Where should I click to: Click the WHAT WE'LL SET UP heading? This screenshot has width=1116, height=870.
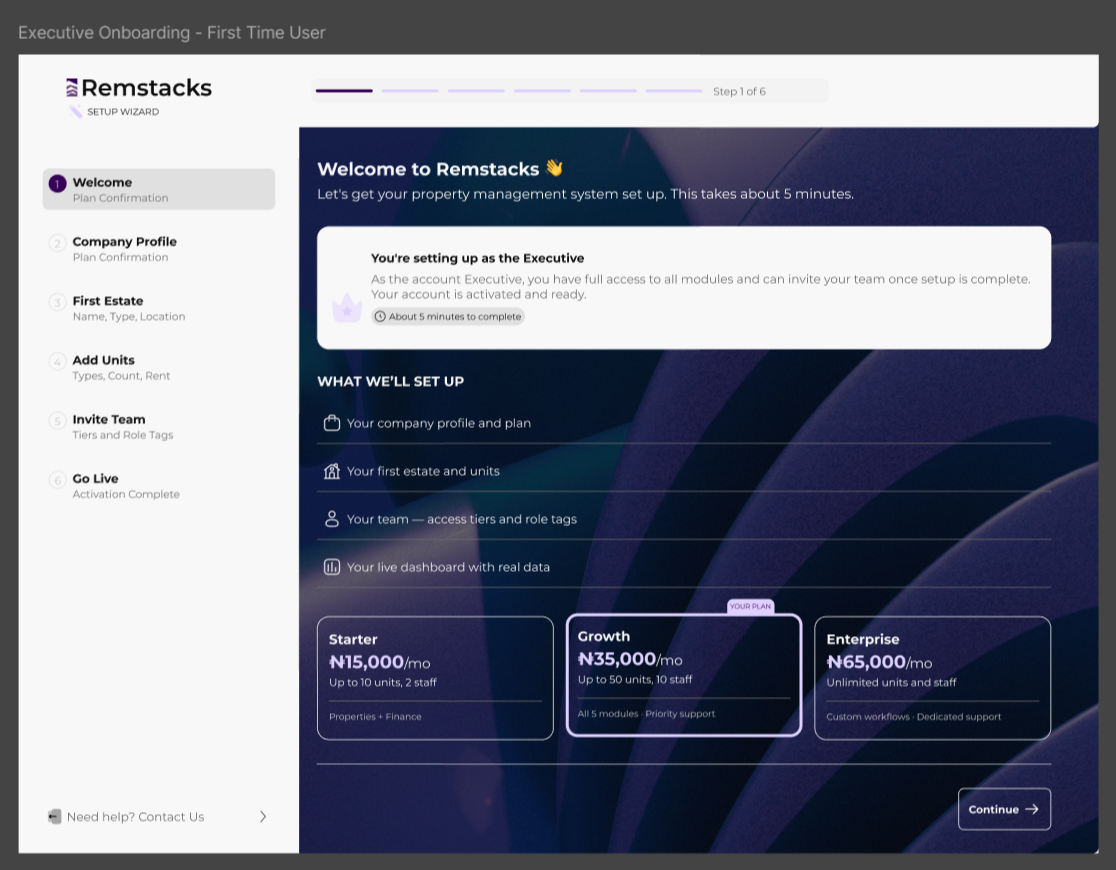[391, 382]
